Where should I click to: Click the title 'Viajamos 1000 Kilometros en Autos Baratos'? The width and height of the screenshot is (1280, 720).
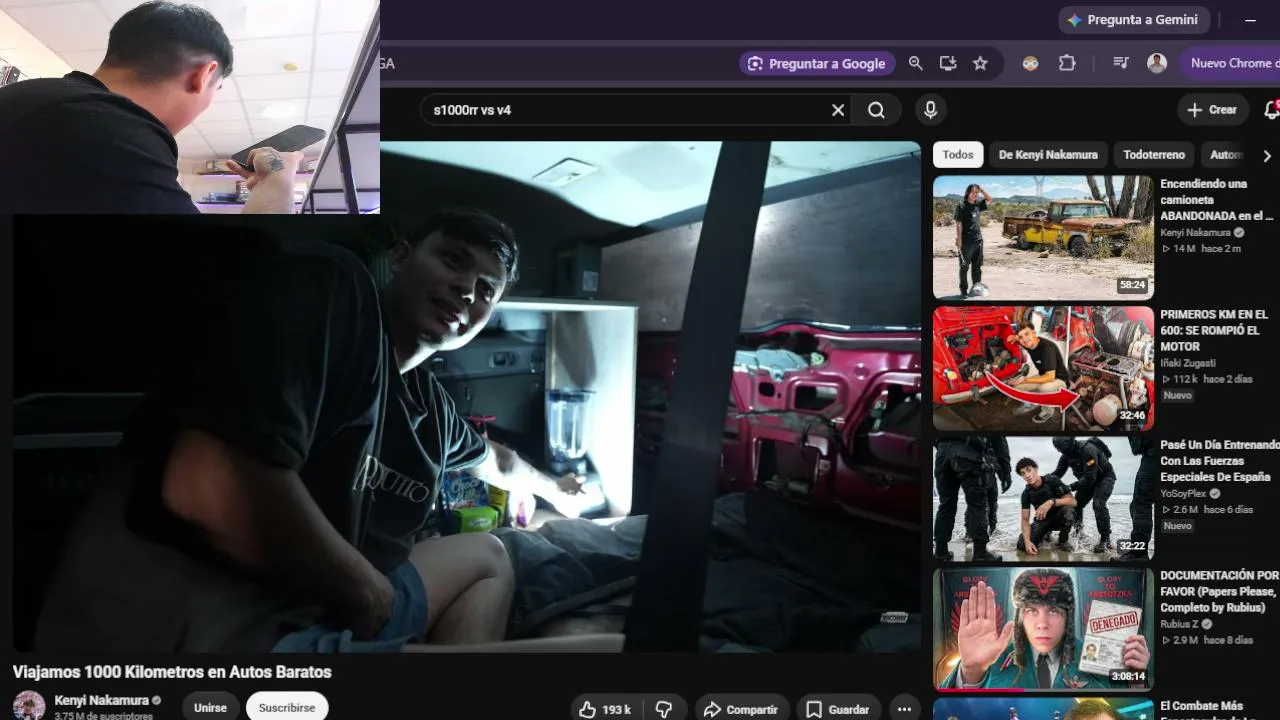point(172,672)
